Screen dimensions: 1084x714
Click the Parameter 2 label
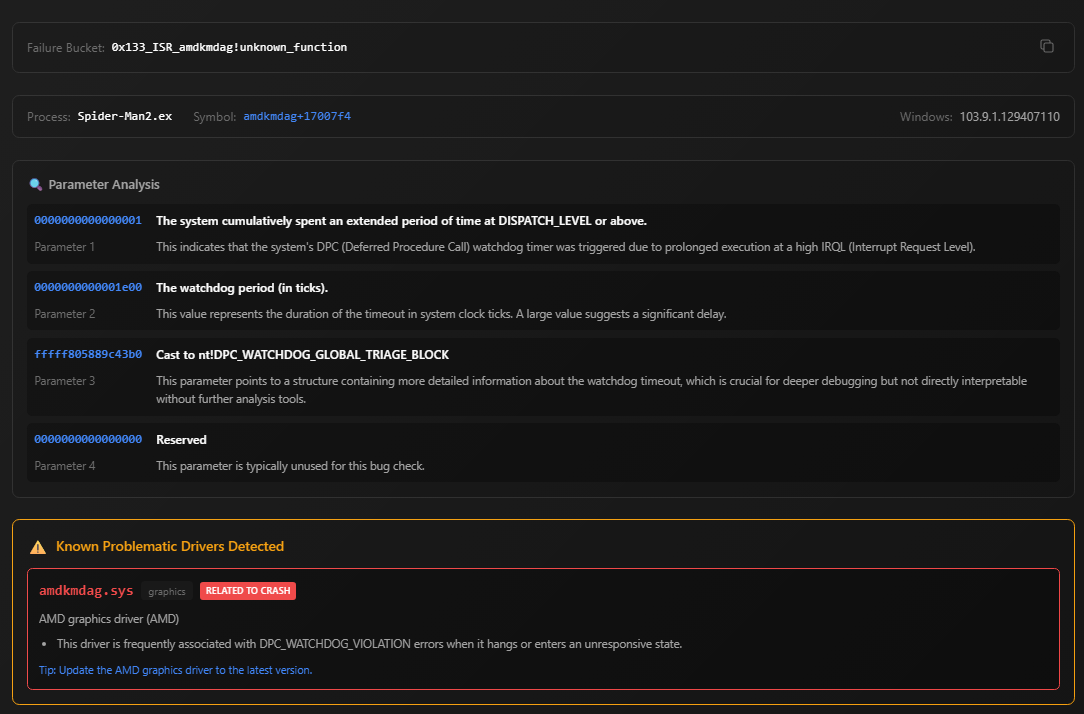point(64,314)
